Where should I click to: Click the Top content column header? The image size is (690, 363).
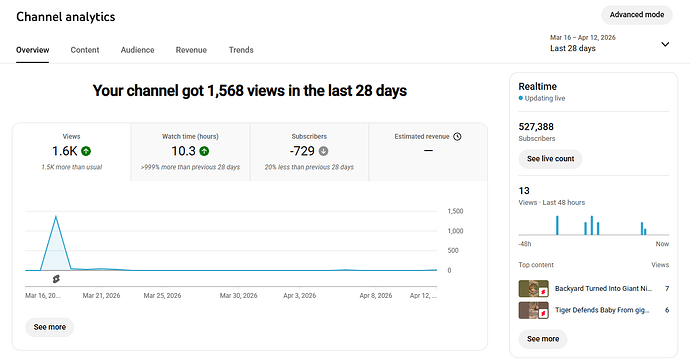(x=536, y=265)
